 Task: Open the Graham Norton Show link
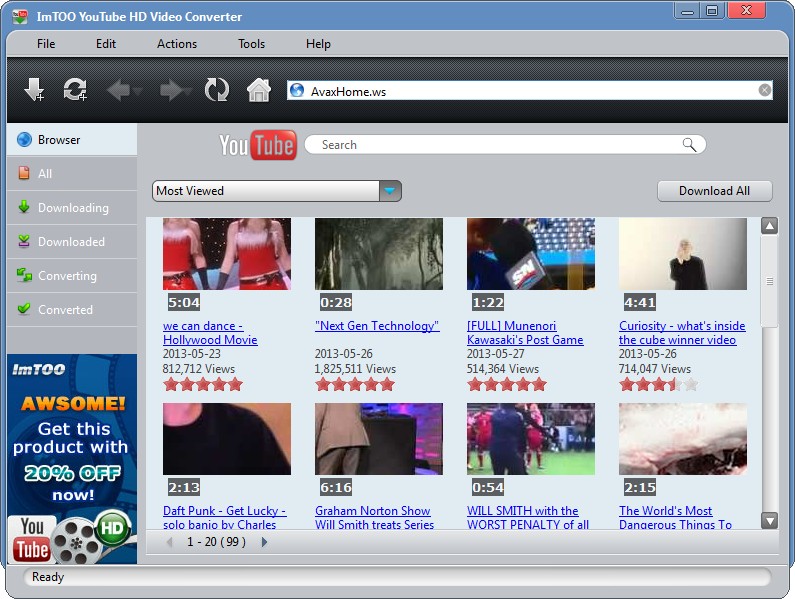coord(374,517)
